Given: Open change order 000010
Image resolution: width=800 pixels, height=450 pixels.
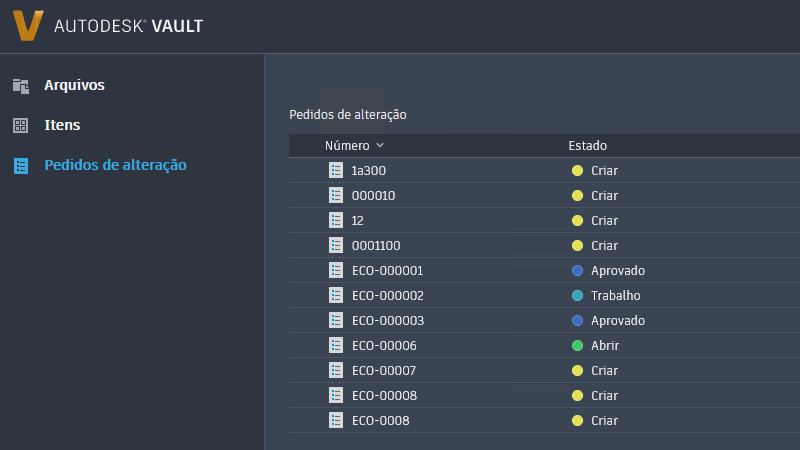Looking at the screenshot, I should tap(373, 196).
